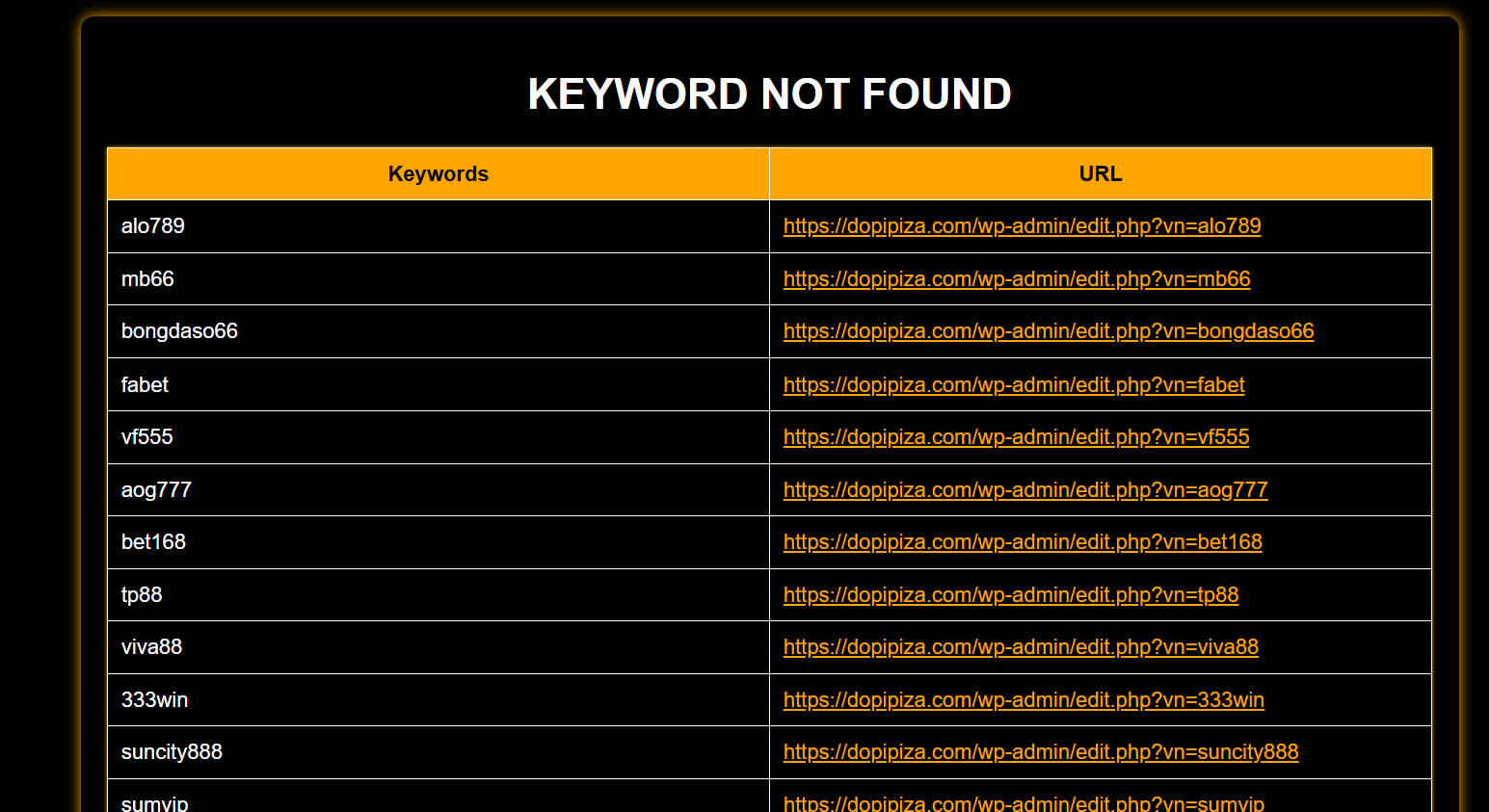Follow the tp88 URL link
The image size is (1489, 812).
tap(1010, 595)
